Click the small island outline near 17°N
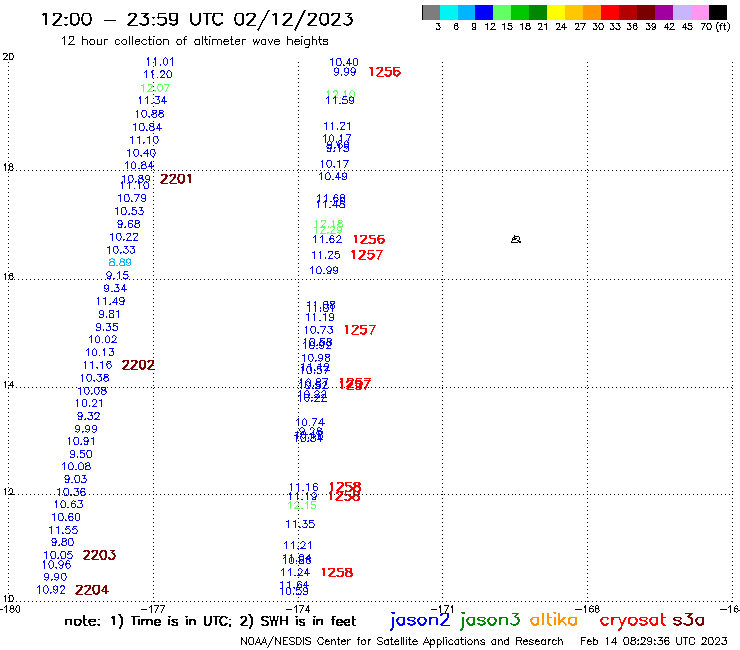Screen dimensions: 740x650 click(x=516, y=240)
